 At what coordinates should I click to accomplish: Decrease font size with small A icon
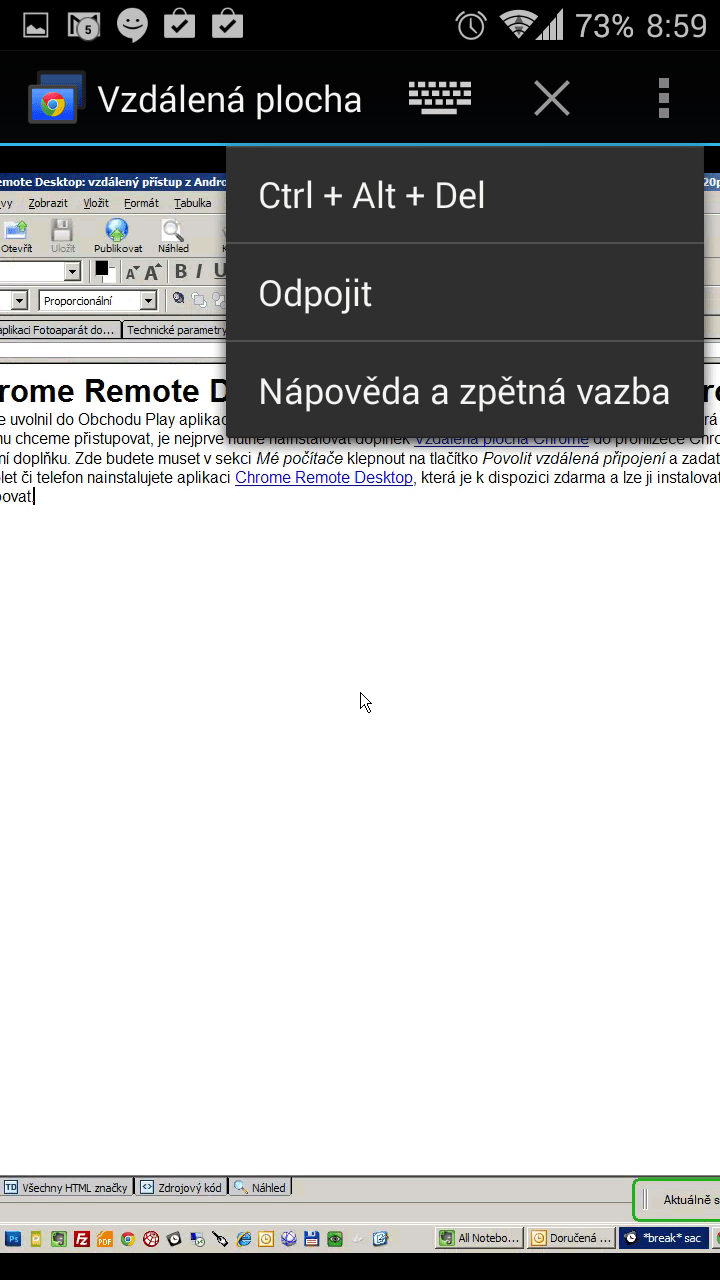(x=132, y=272)
